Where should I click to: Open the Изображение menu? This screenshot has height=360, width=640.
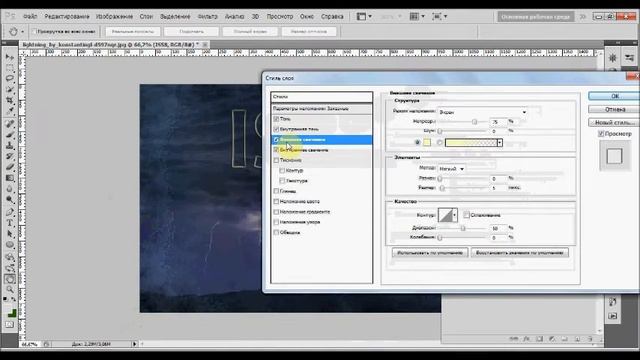coord(114,17)
